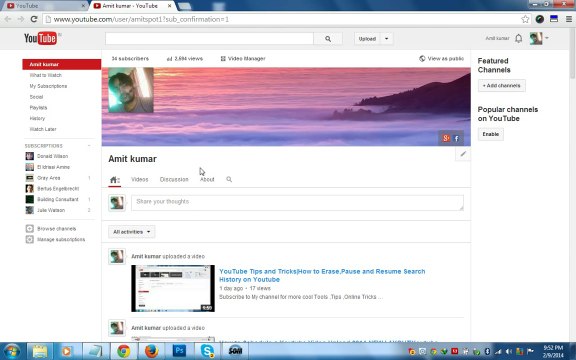Click the channel search magnifier icon
This screenshot has width=576, height=360.
pyautogui.click(x=229, y=179)
